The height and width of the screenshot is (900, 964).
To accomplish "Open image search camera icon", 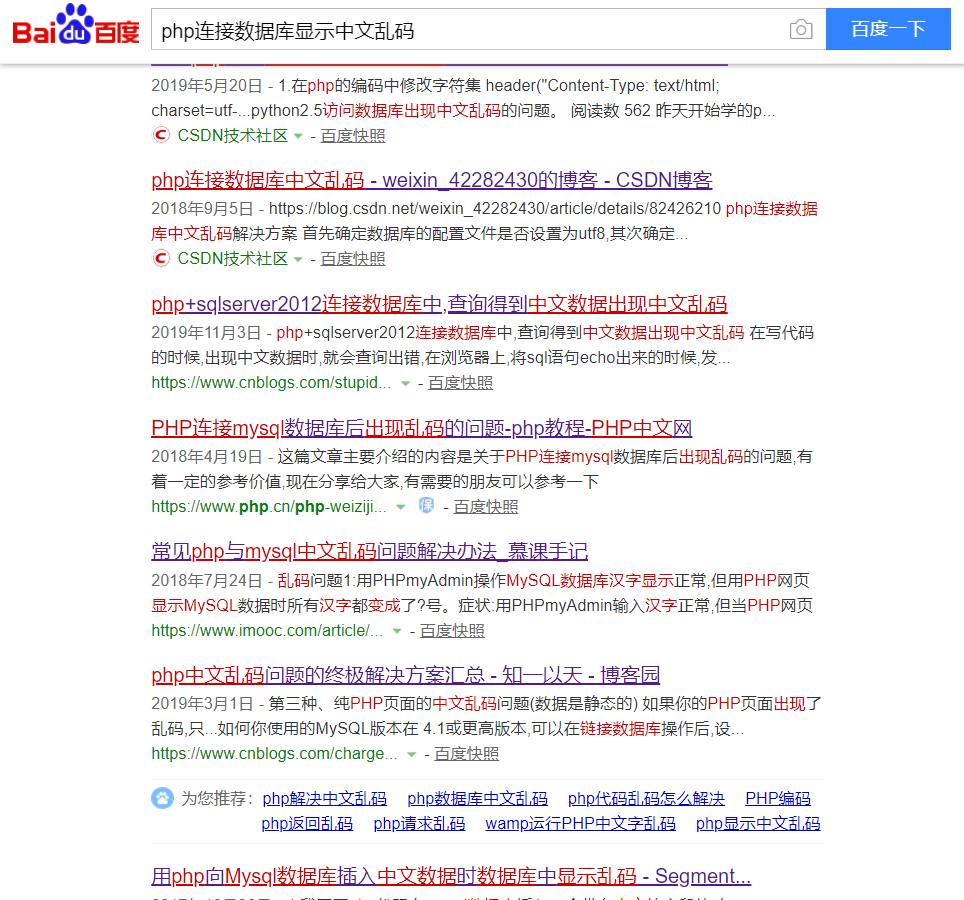I will (800, 29).
